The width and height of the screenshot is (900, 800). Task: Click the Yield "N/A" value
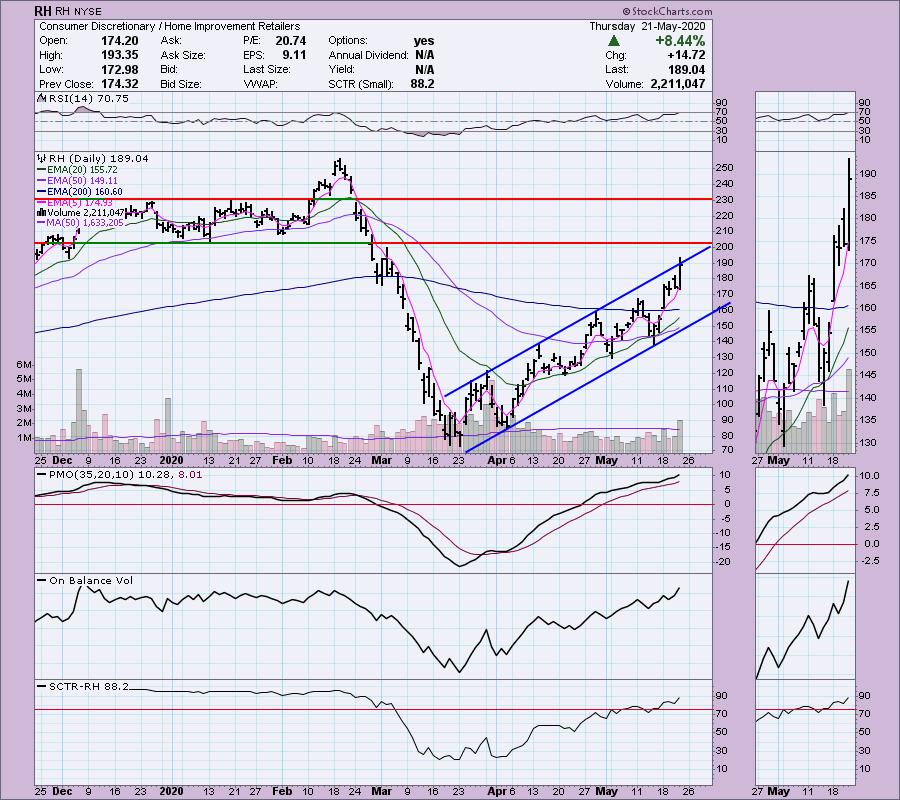point(424,69)
